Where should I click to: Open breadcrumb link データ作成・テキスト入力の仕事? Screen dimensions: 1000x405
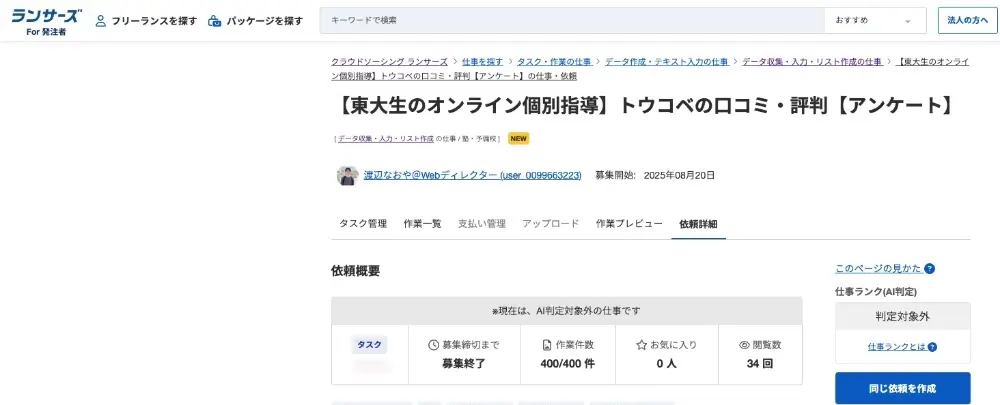(x=666, y=62)
